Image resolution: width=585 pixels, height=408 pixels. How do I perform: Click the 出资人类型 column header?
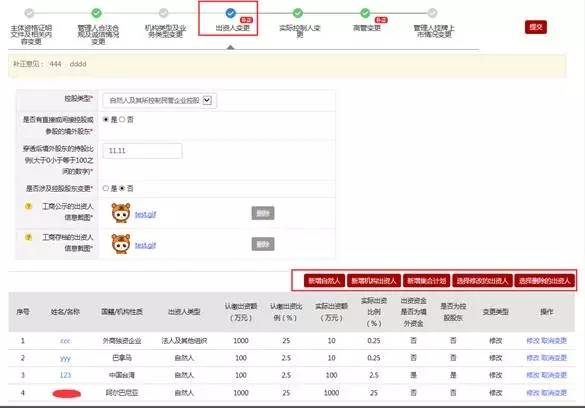click(x=184, y=312)
